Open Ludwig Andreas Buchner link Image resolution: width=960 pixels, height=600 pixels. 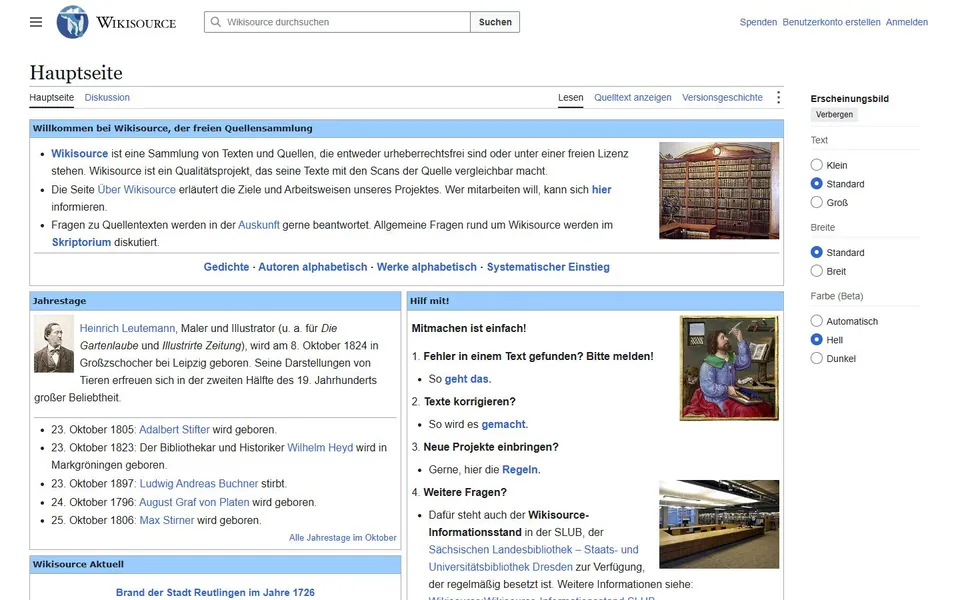click(199, 484)
